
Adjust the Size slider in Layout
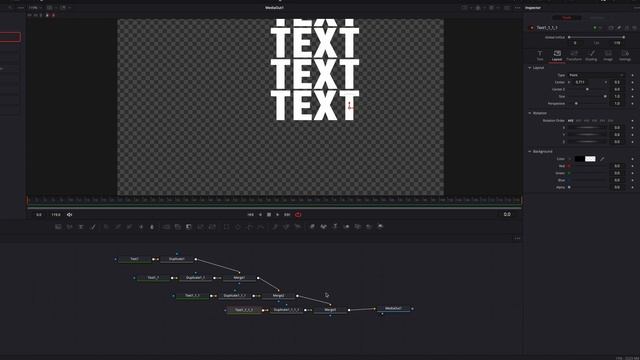point(587,96)
